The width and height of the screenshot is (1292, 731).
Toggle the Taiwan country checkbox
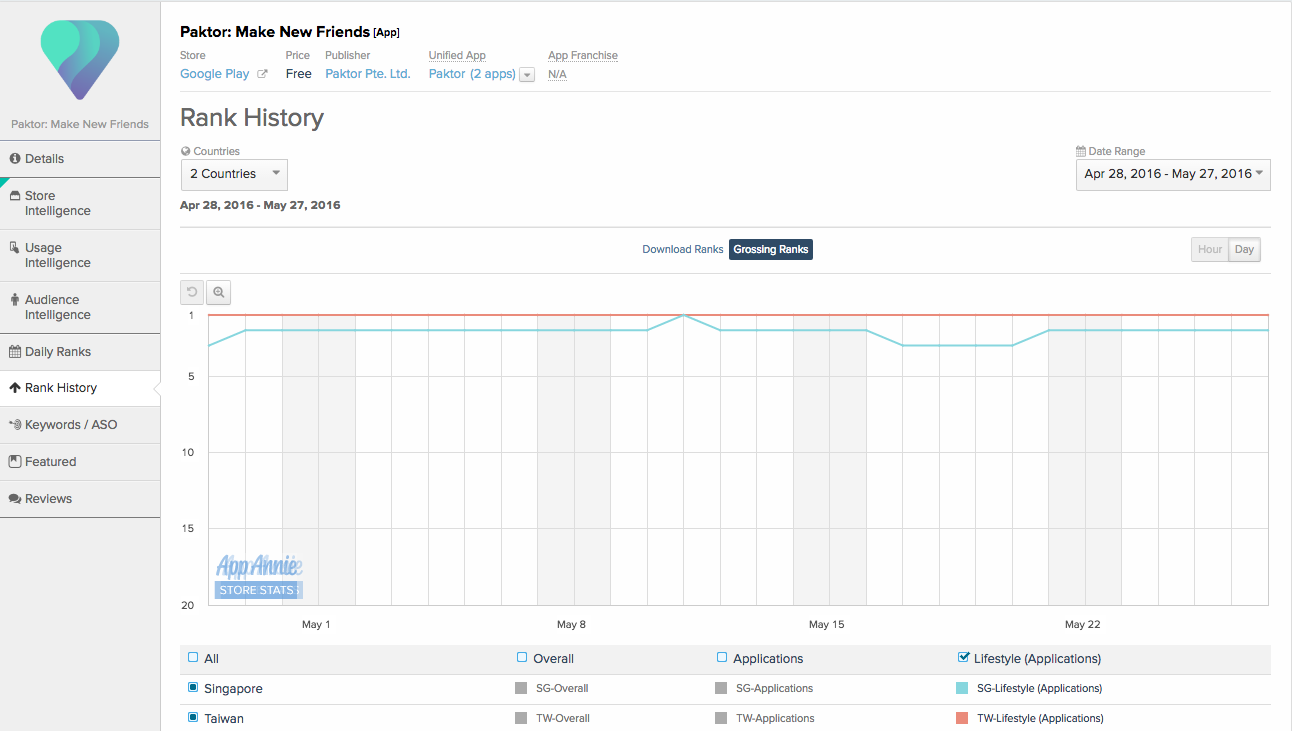click(x=193, y=718)
